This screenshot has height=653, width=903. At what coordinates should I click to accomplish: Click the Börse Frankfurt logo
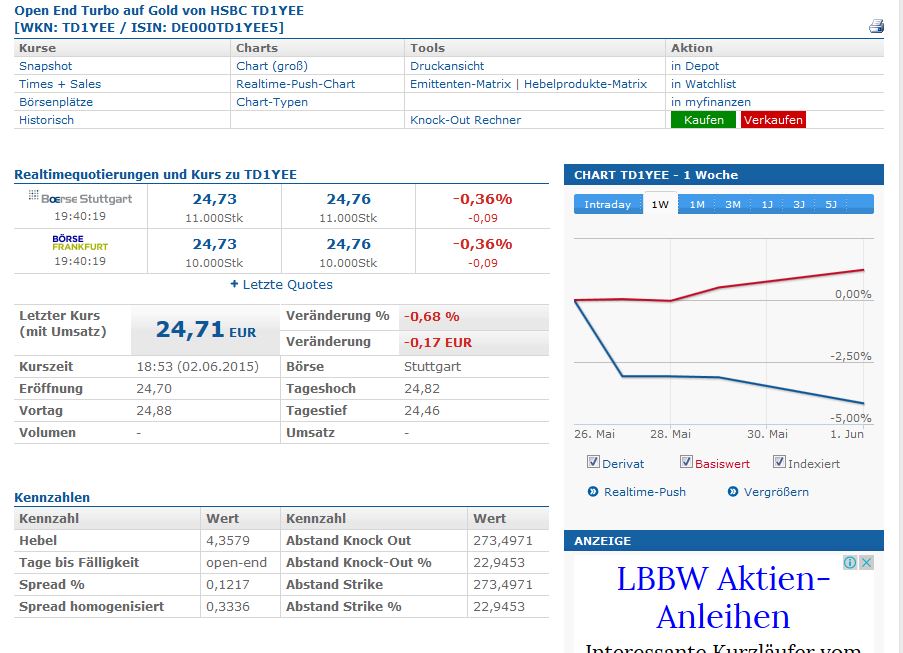tap(80, 242)
